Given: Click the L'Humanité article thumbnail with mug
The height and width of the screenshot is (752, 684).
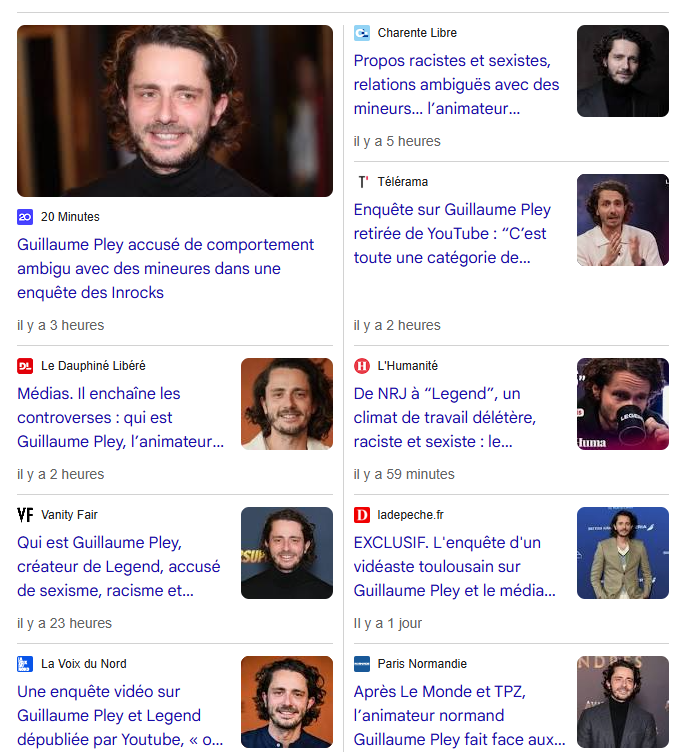Looking at the screenshot, I should pyautogui.click(x=623, y=404).
